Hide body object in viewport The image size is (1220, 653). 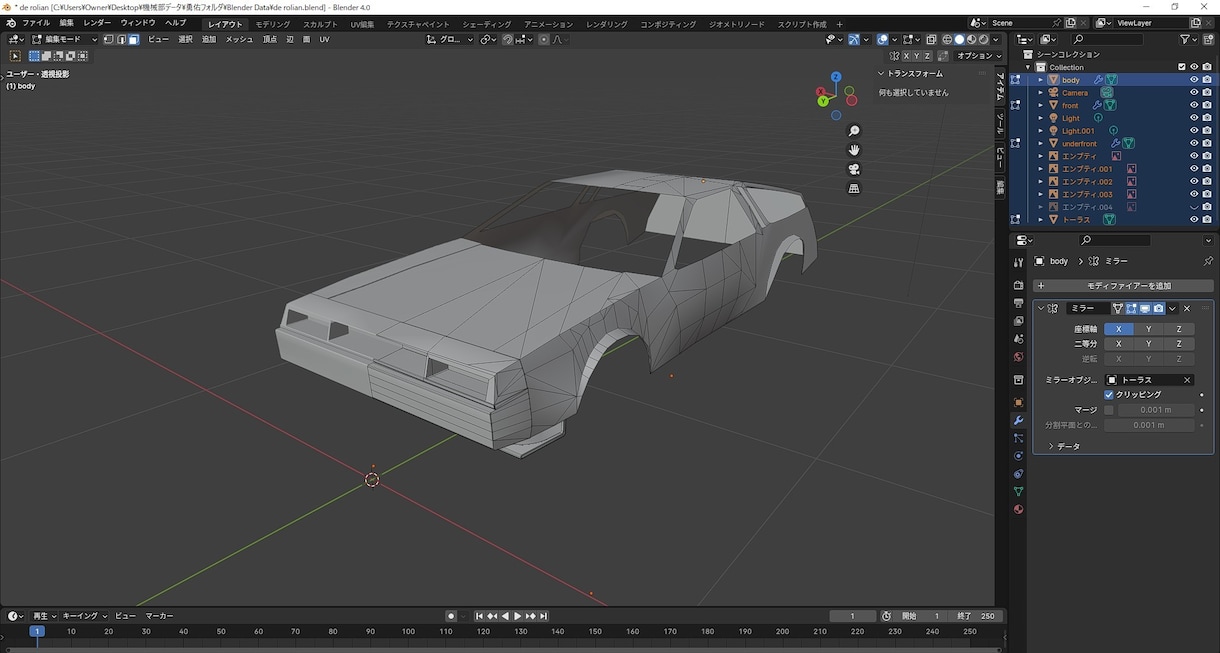click(x=1194, y=80)
